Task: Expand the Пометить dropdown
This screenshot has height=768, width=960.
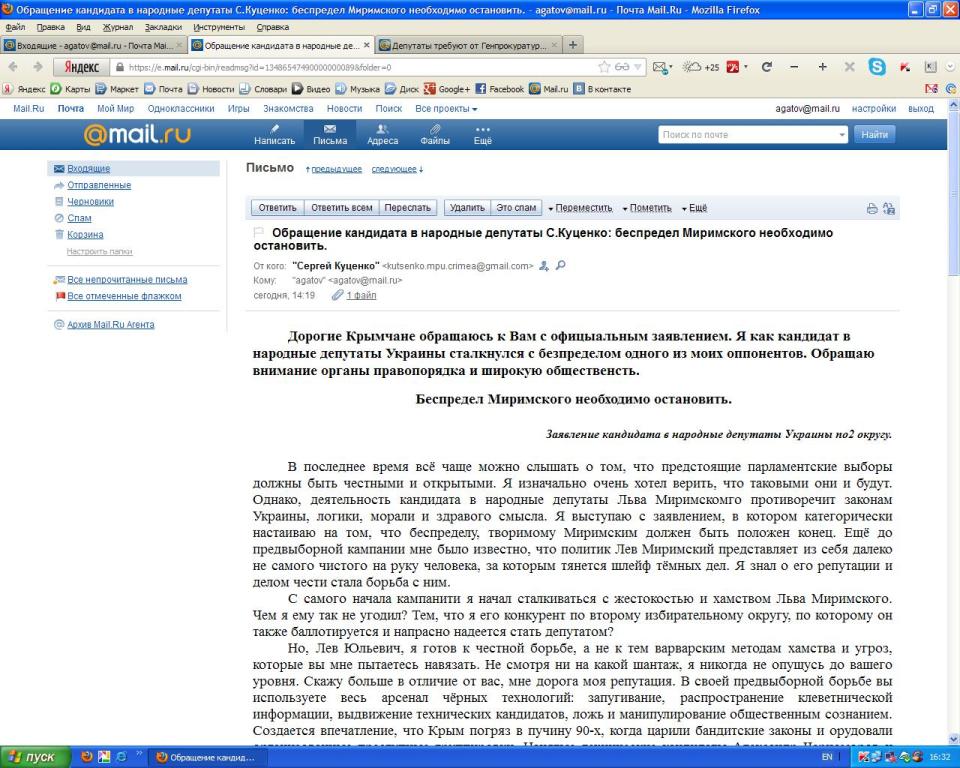Action: click(647, 208)
